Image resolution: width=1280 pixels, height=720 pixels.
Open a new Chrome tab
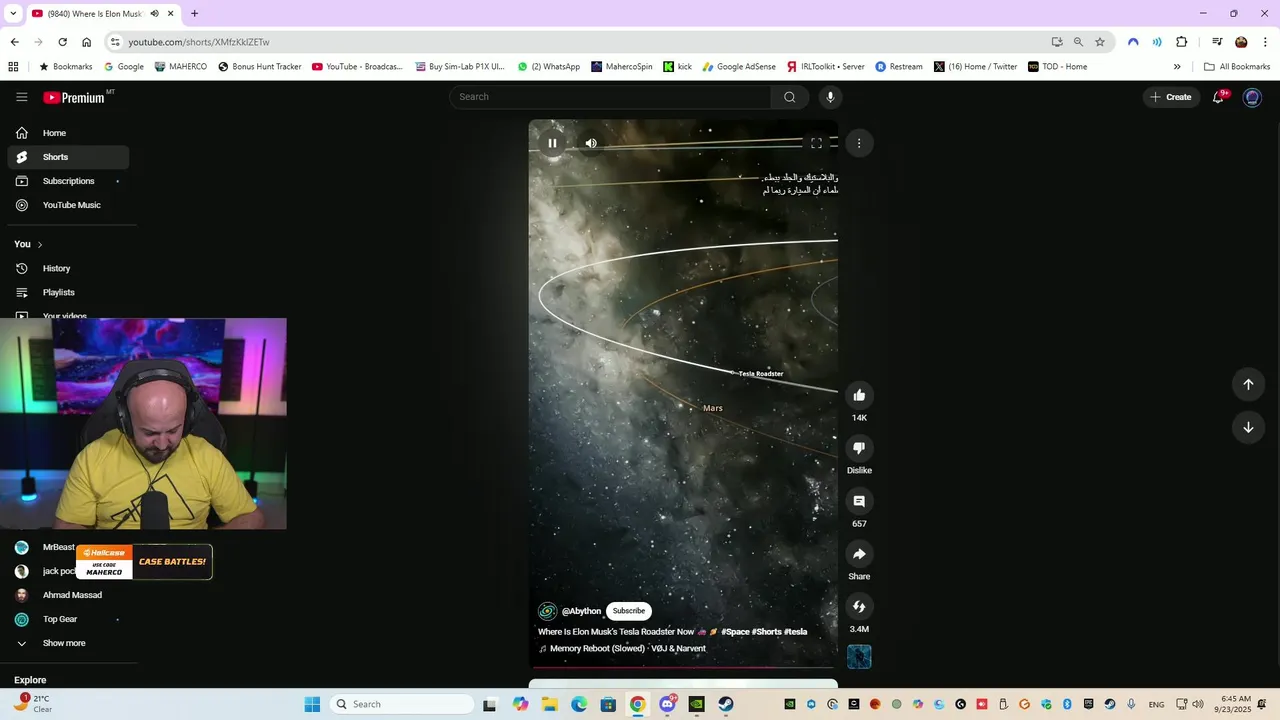(194, 14)
